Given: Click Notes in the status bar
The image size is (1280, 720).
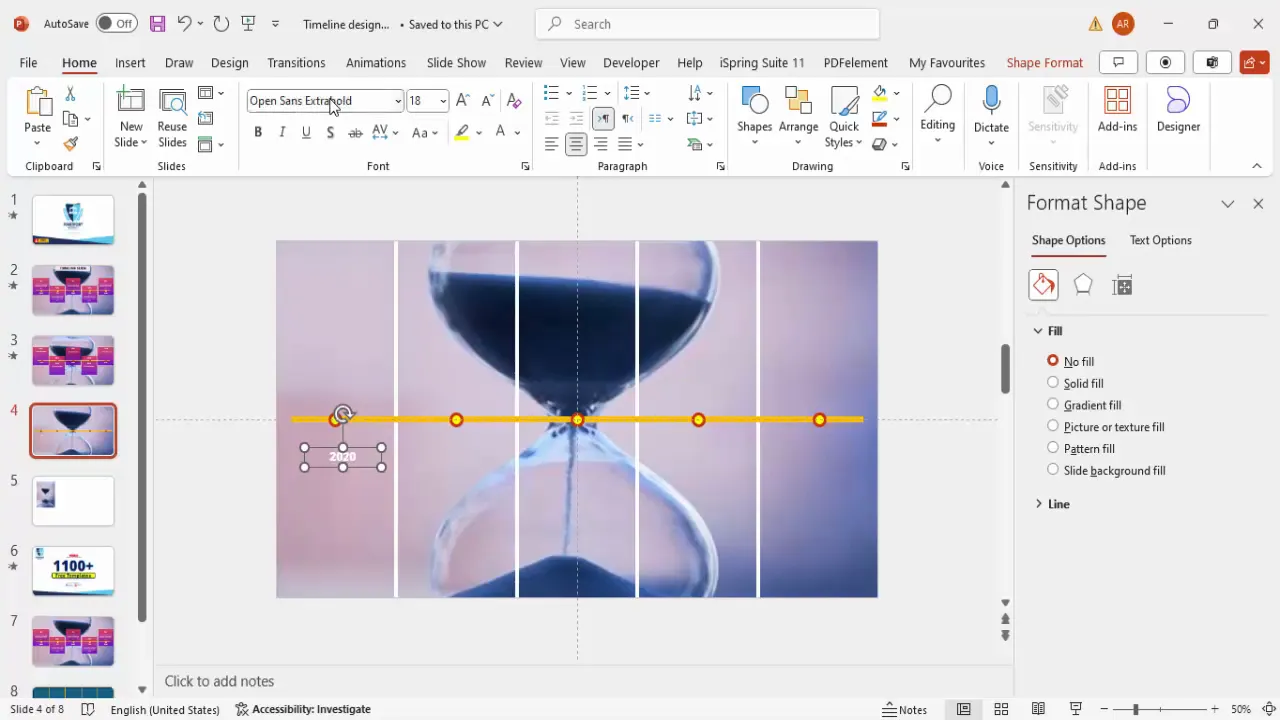Looking at the screenshot, I should [x=905, y=709].
